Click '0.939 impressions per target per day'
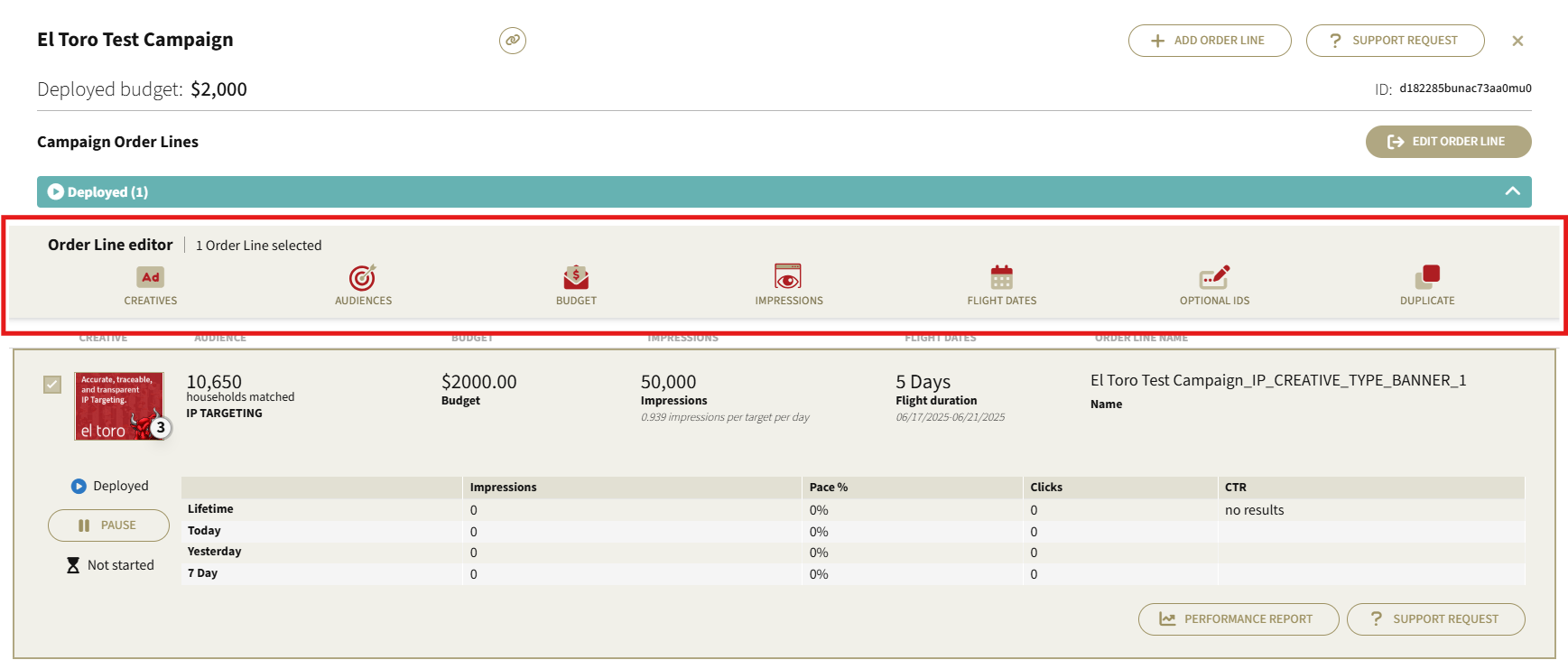The image size is (1568, 660). point(725,417)
